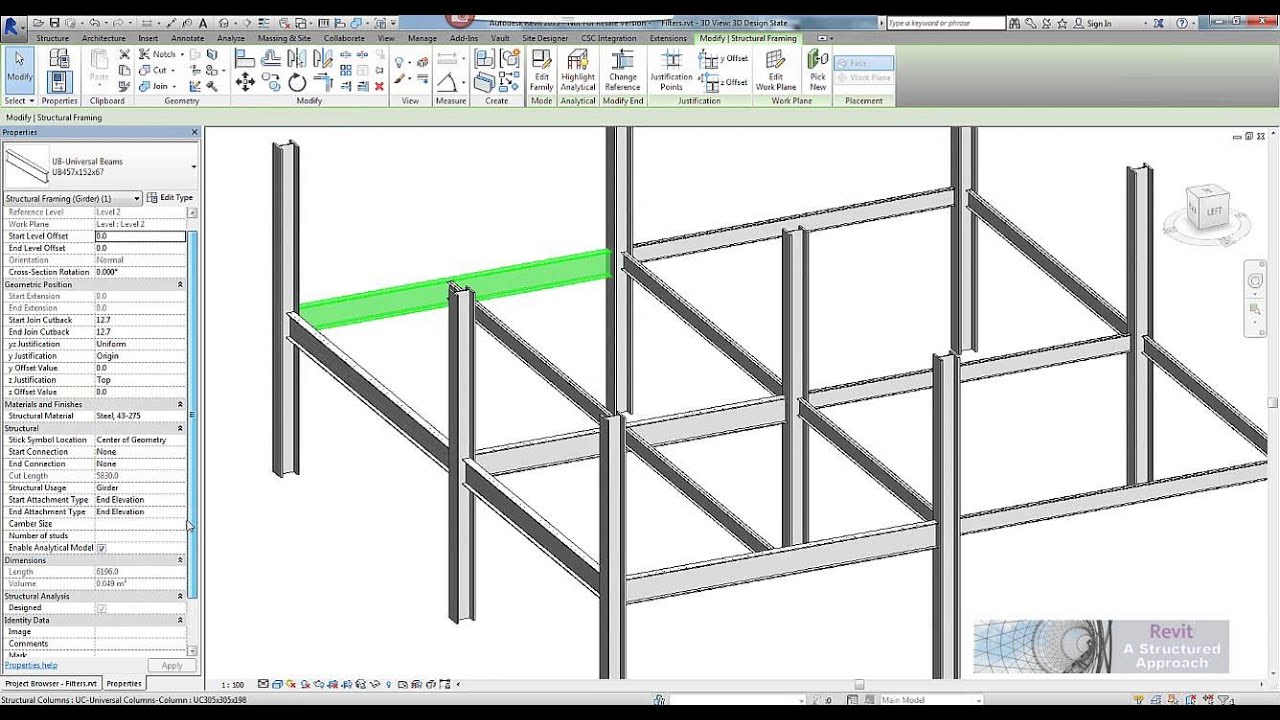Collapse the Dimensions section
The height and width of the screenshot is (720, 1280).
click(x=180, y=560)
